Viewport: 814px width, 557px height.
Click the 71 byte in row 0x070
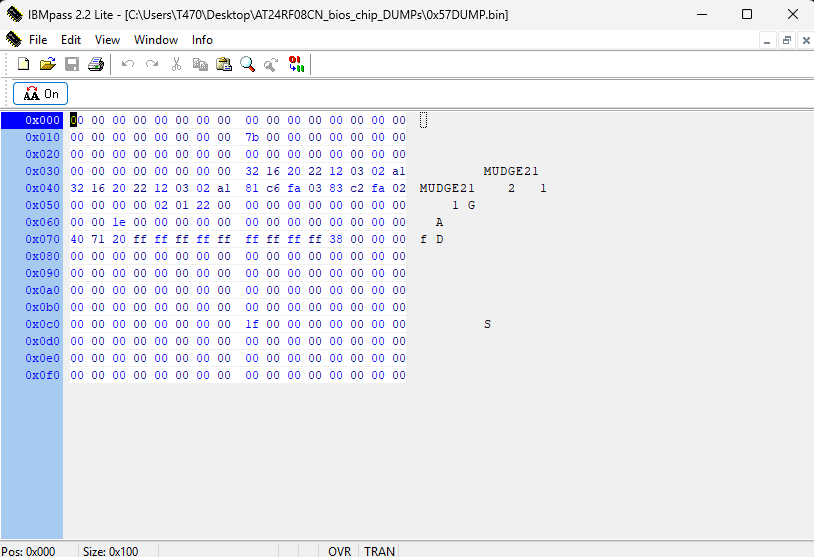[x=98, y=239]
